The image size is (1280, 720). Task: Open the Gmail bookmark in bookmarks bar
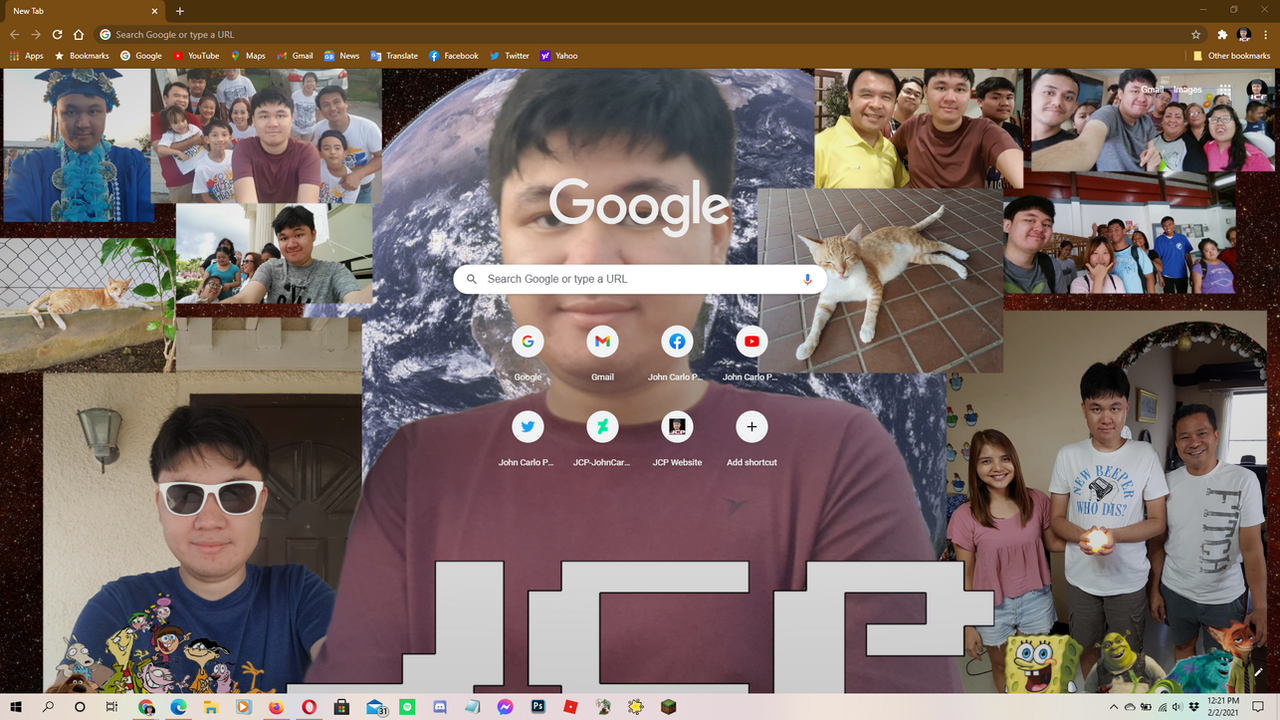tap(295, 56)
